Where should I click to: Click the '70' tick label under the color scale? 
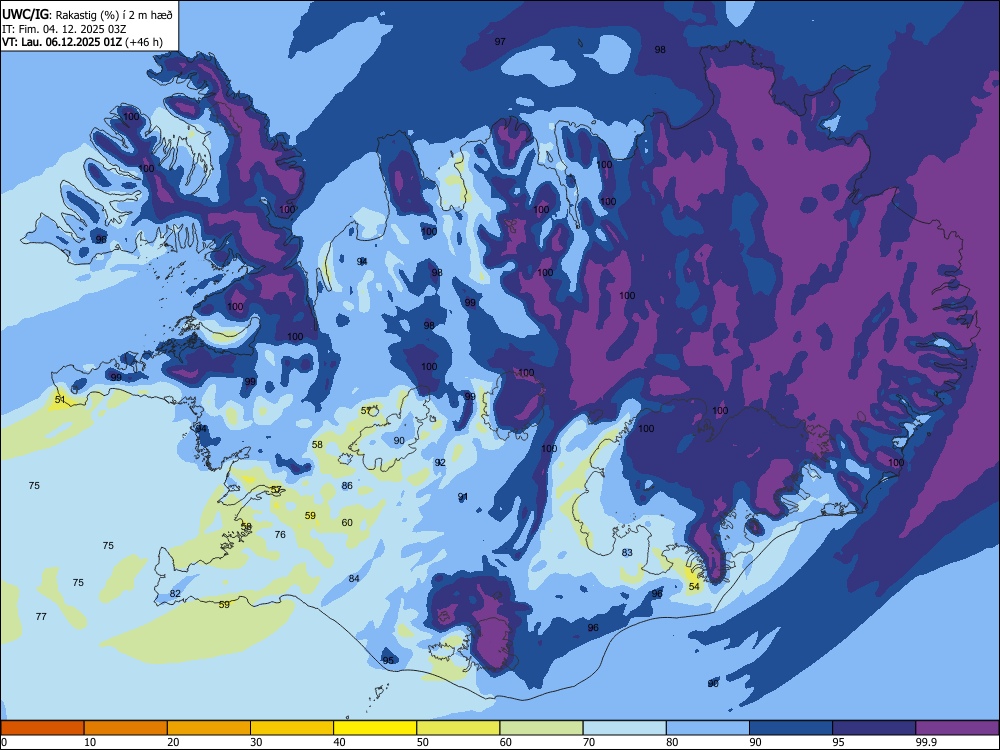coord(589,742)
